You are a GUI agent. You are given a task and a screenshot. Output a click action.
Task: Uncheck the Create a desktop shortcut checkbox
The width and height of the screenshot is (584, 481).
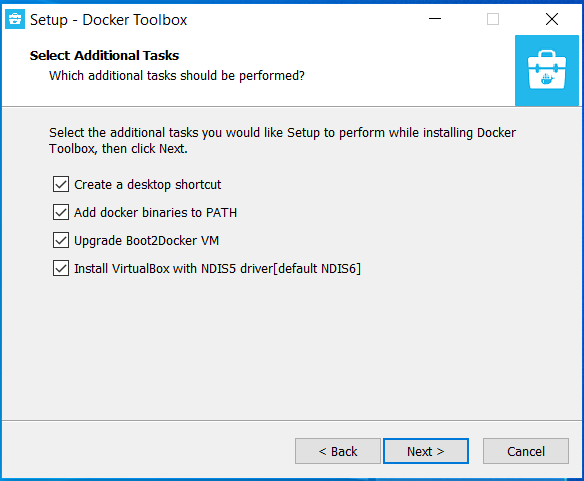pyautogui.click(x=61, y=184)
